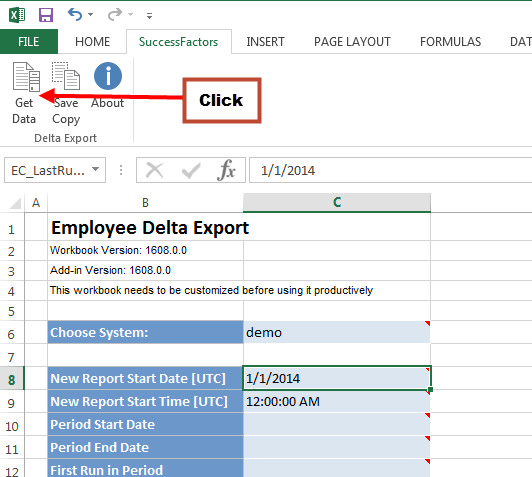Click the 'First Run in Period' label cell
The height and width of the screenshot is (477, 532).
coord(146,469)
